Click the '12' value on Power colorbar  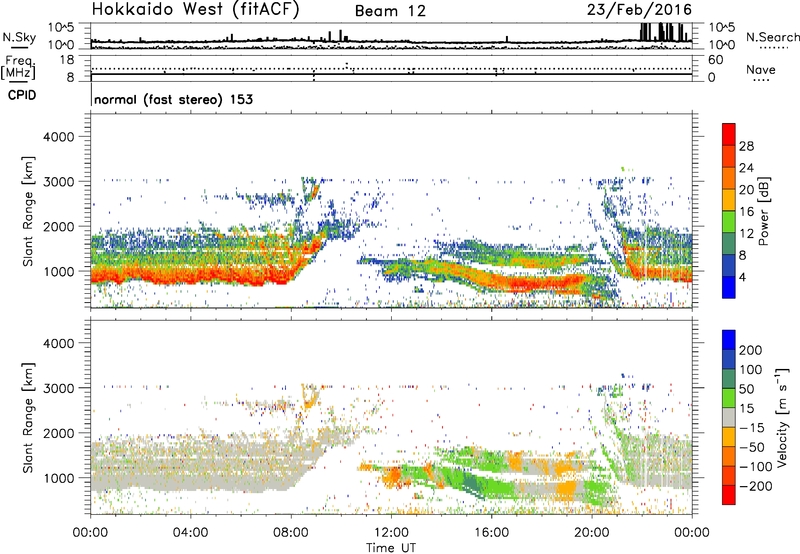click(746, 234)
